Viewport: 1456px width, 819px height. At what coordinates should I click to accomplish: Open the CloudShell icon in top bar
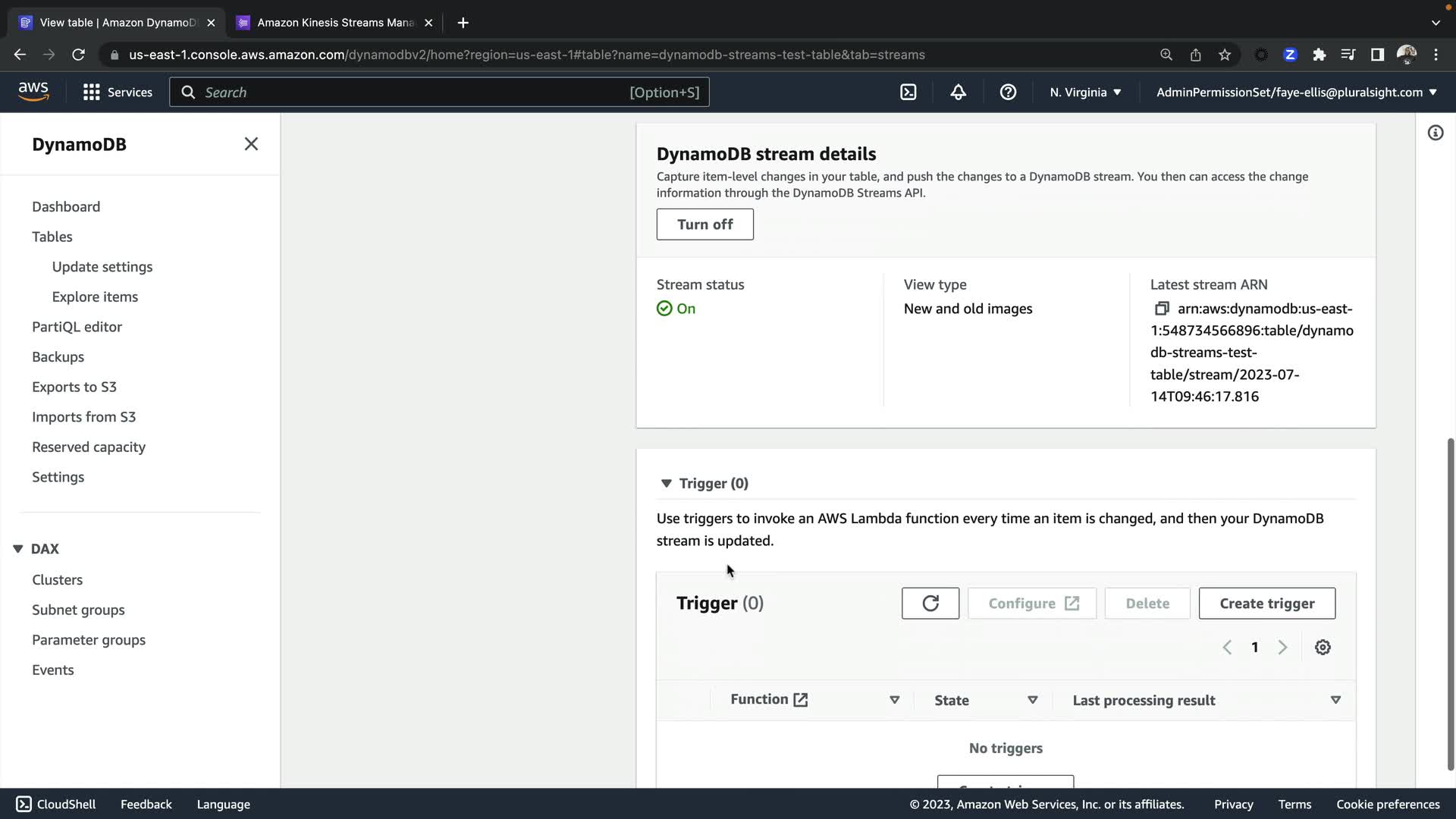pos(908,93)
